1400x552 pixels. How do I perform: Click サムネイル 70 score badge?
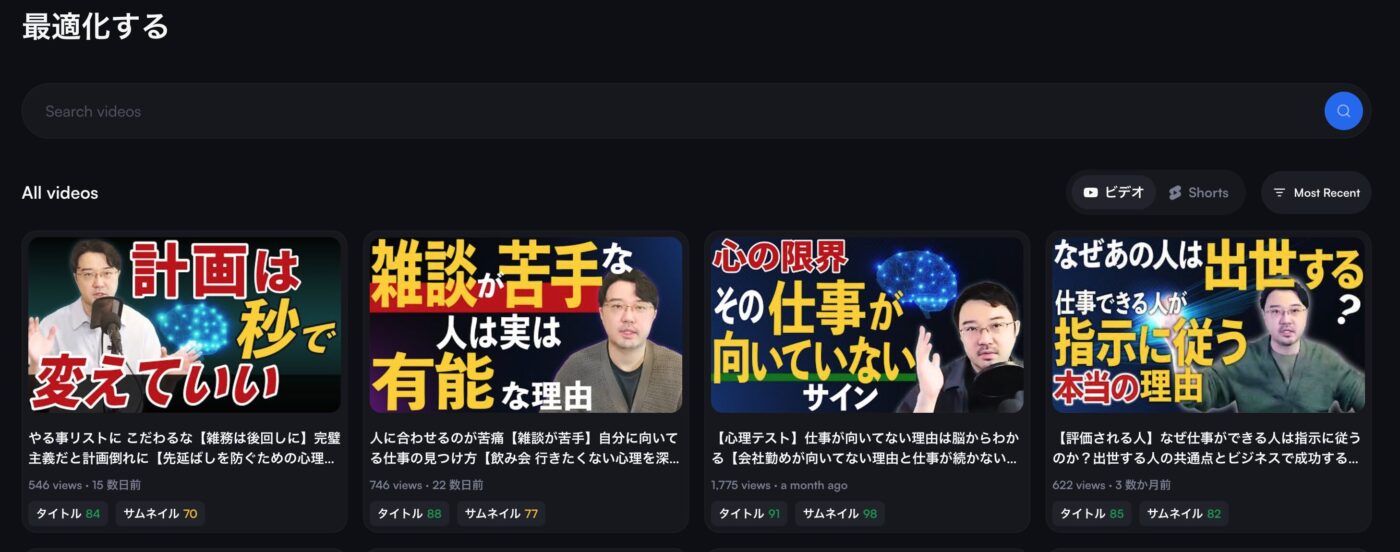[160, 514]
